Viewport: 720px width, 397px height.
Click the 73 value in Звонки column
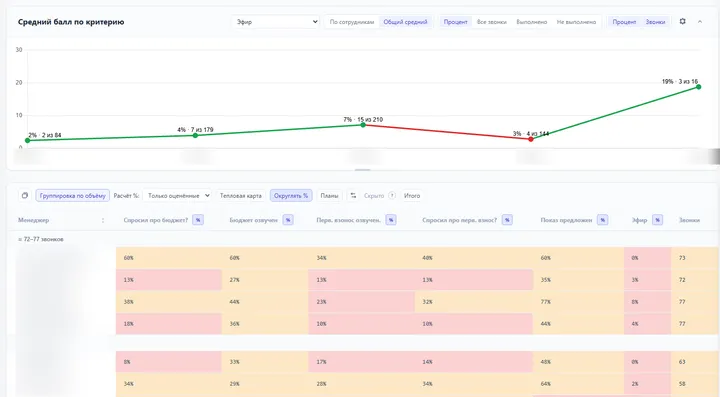click(x=682, y=258)
